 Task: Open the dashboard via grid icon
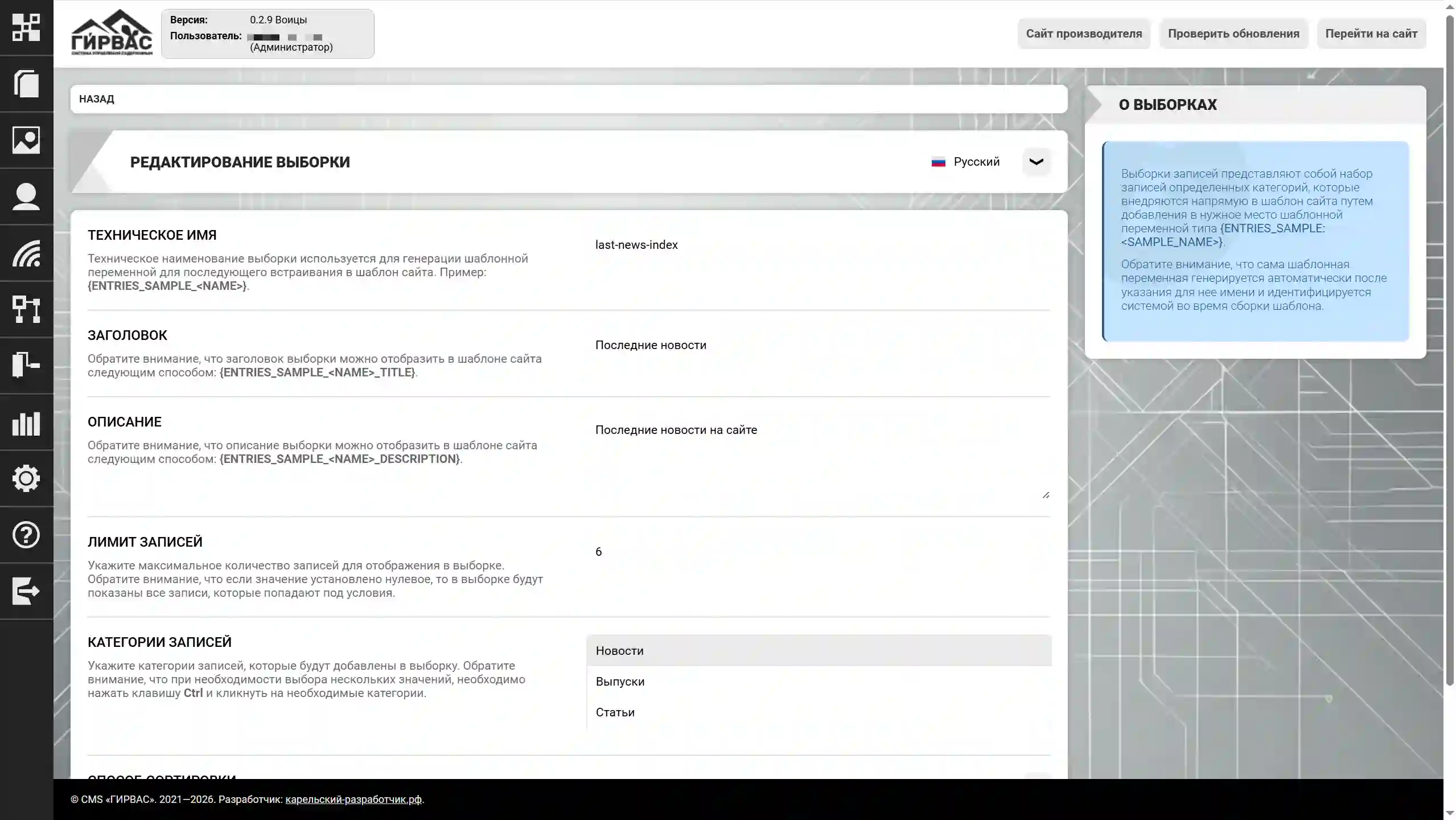[26, 27]
